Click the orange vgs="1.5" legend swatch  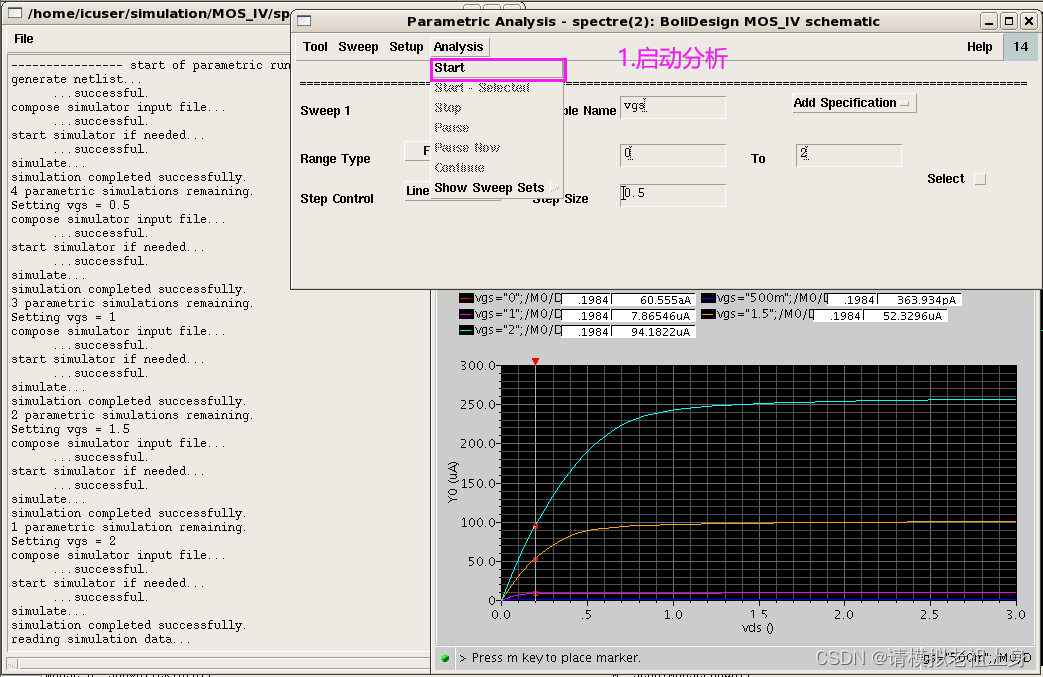[x=708, y=315]
